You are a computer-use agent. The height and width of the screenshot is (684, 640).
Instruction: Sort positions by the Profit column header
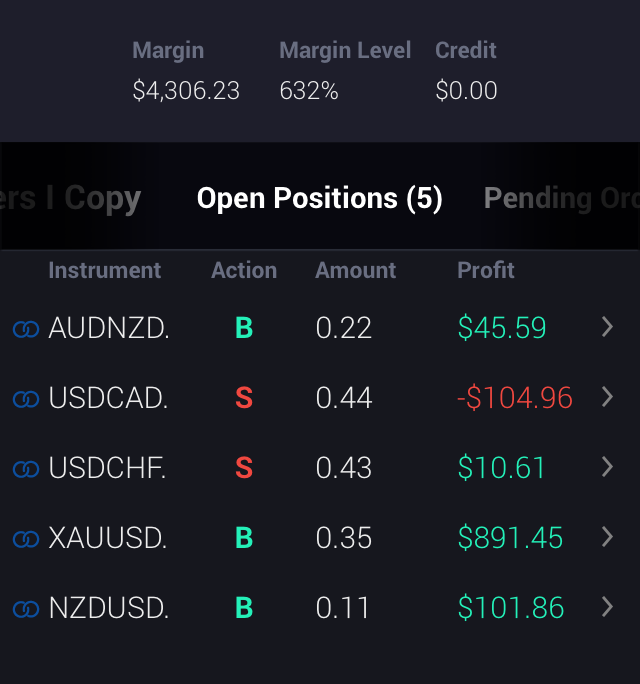[x=486, y=270]
